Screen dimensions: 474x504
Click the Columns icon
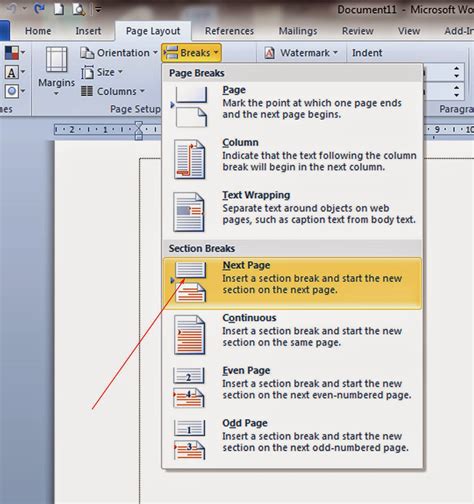click(x=87, y=91)
